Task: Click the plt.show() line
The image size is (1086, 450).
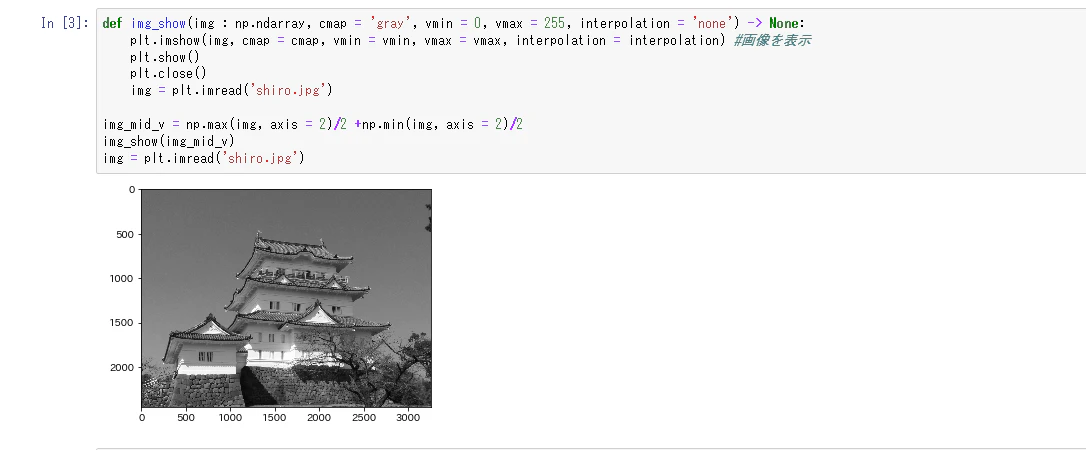Action: pyautogui.click(x=165, y=57)
